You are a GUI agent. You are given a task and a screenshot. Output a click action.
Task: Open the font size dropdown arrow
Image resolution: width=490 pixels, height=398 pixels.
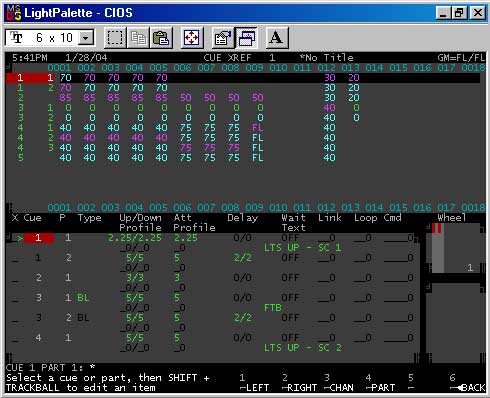click(x=86, y=38)
